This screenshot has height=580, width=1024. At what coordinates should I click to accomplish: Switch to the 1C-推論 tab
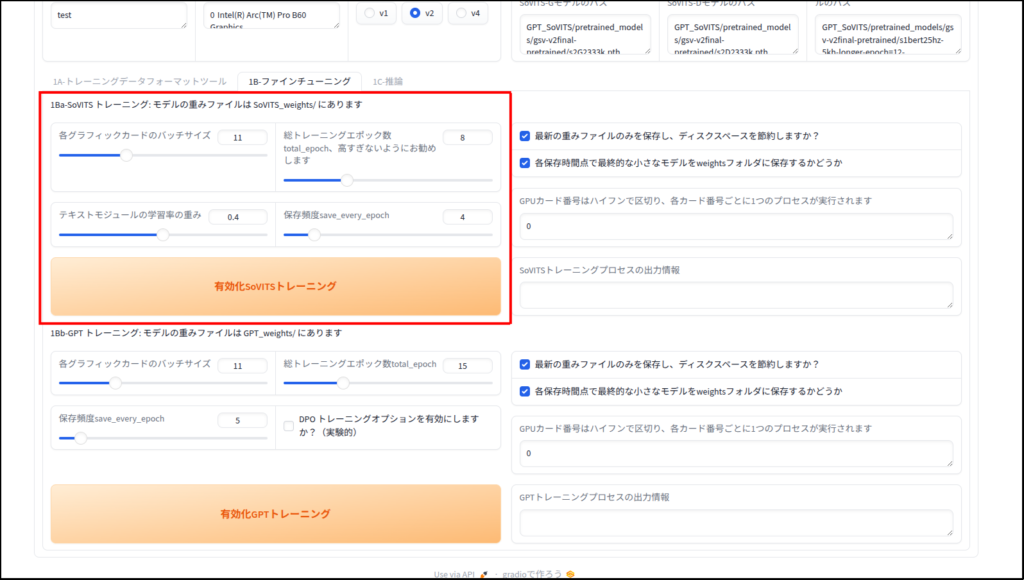tap(387, 80)
